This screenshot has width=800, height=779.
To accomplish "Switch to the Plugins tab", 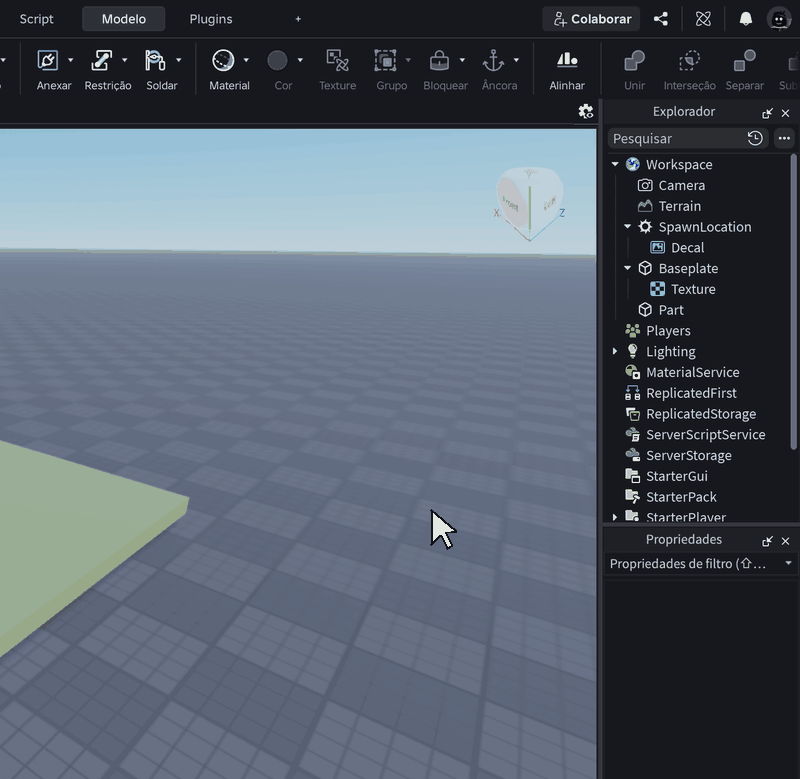I will pos(211,19).
